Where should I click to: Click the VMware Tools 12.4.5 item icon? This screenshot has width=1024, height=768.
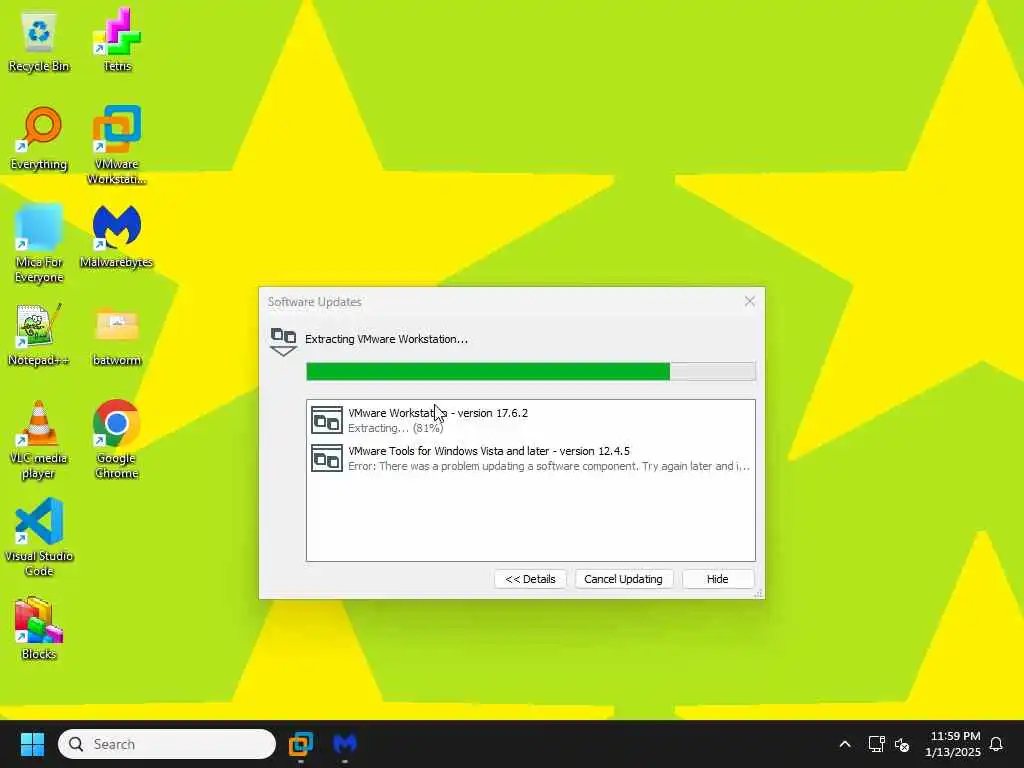point(327,458)
